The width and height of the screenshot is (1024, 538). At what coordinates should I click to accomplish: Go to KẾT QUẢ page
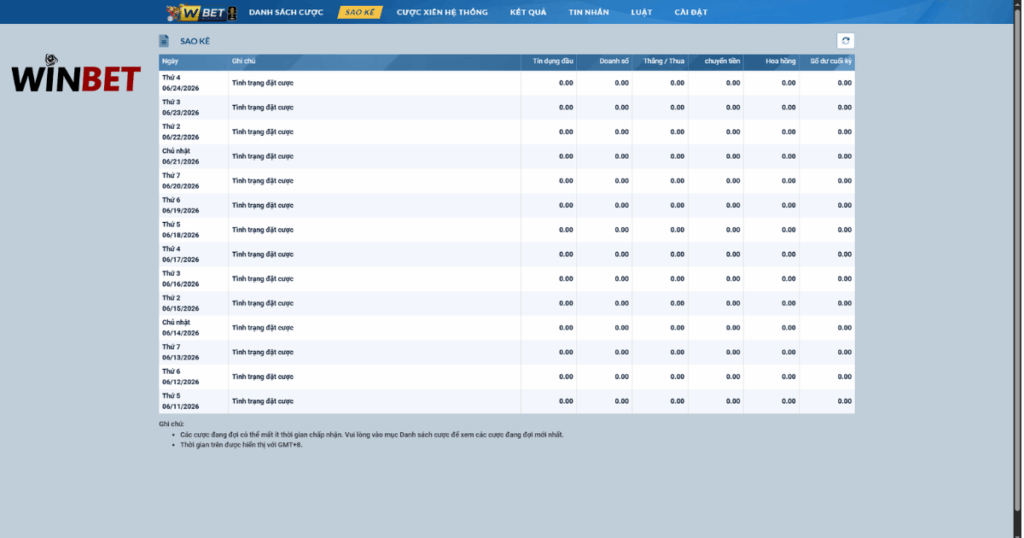tap(528, 12)
